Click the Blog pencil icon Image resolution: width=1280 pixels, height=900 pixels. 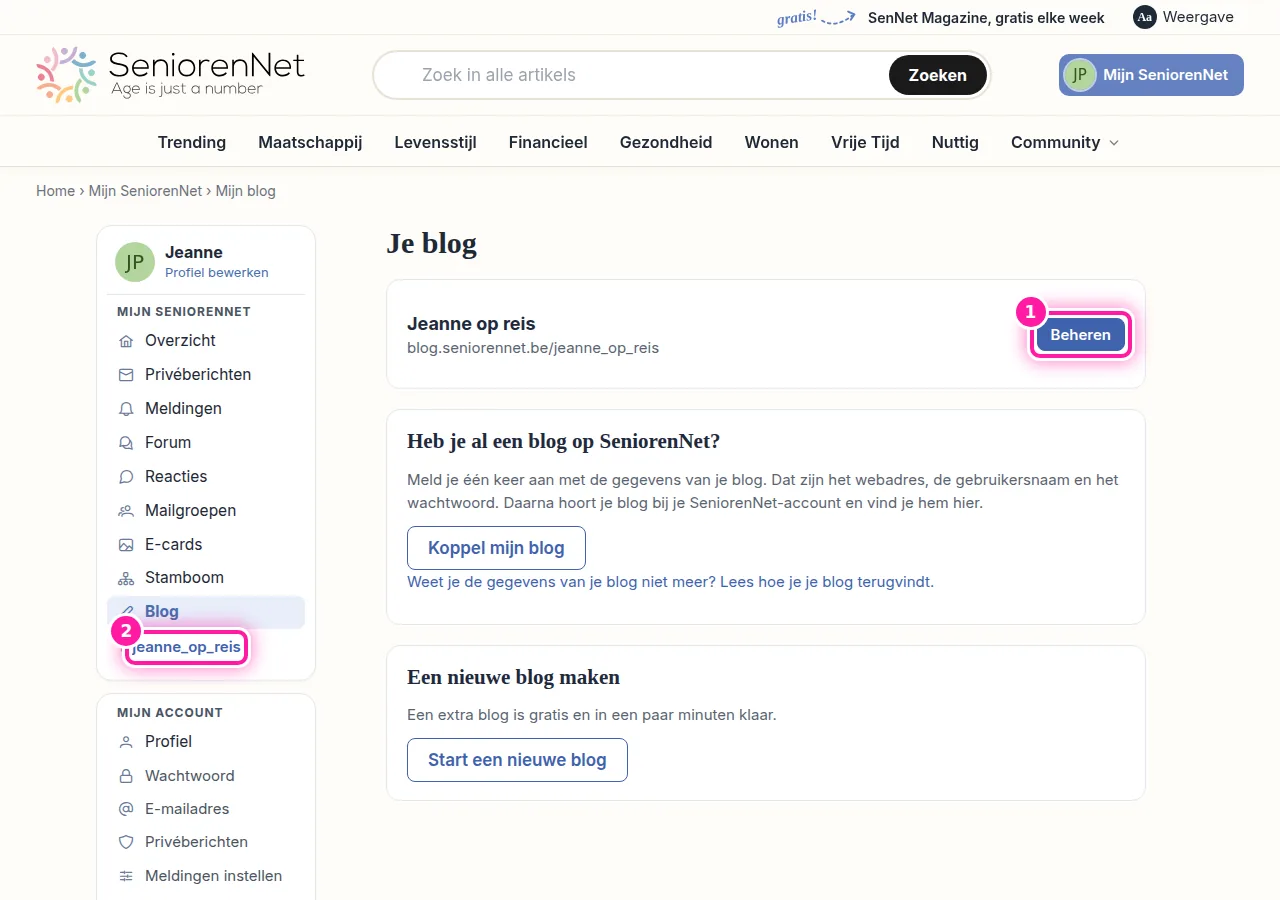point(126,612)
